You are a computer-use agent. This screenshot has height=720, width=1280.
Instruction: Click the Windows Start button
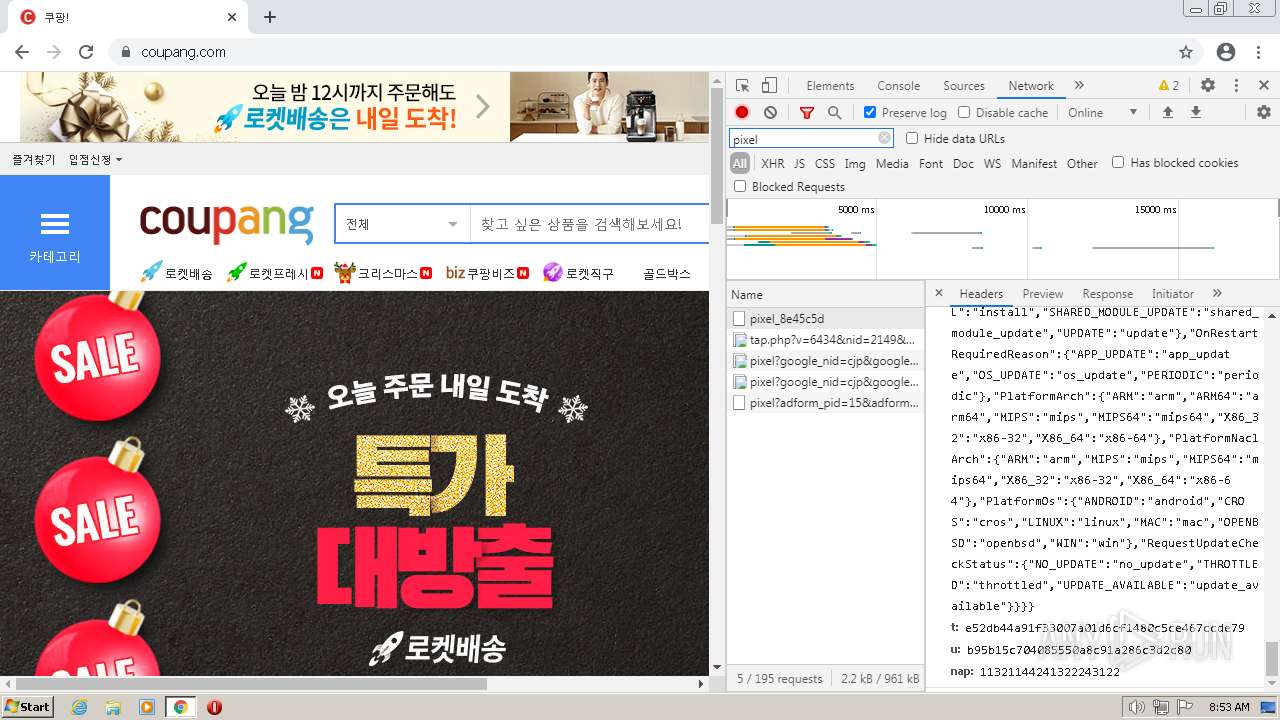pos(28,707)
